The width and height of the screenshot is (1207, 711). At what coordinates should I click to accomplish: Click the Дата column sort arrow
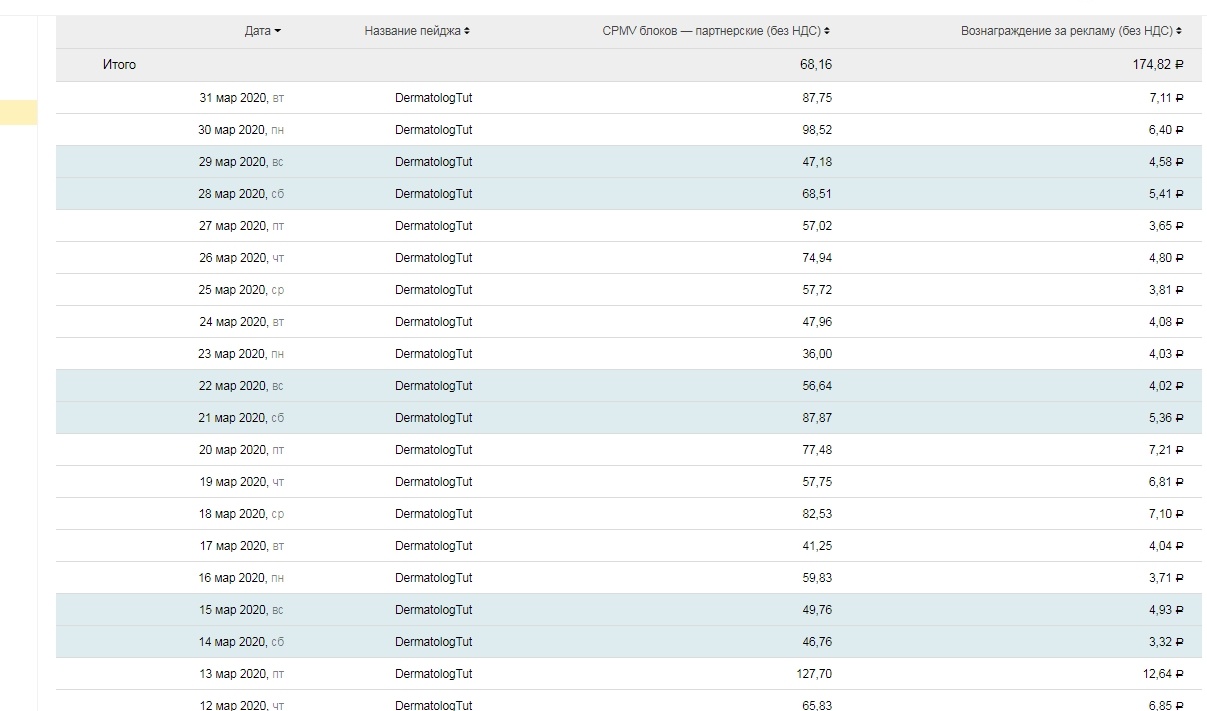[x=277, y=31]
